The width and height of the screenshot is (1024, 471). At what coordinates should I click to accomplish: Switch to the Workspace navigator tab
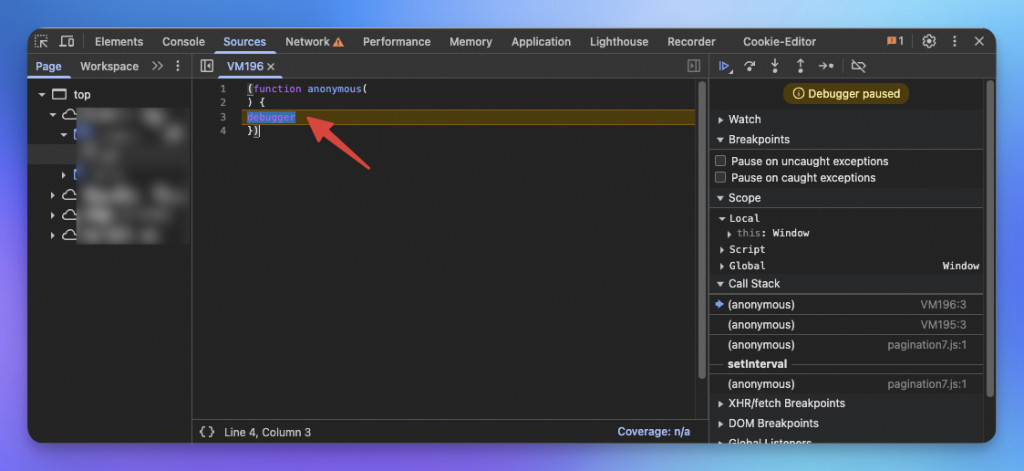[109, 66]
